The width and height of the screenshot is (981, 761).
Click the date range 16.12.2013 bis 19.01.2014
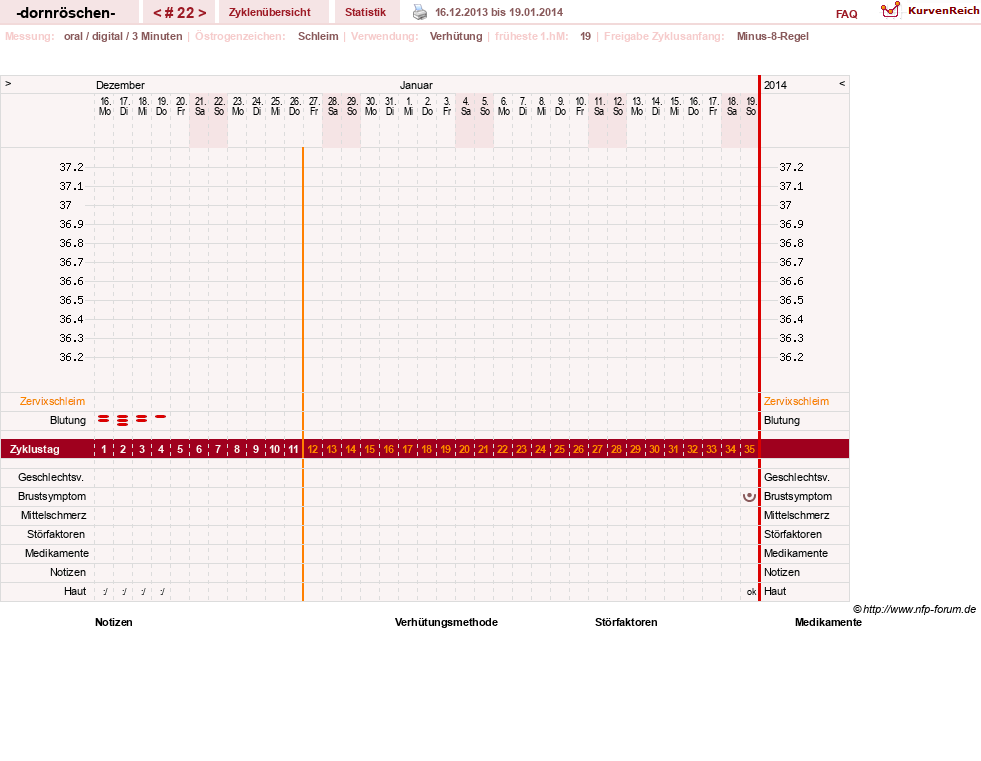(x=499, y=13)
